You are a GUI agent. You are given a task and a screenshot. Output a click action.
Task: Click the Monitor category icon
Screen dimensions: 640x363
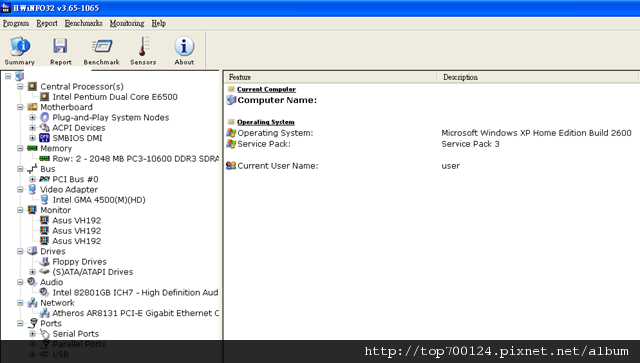click(x=32, y=210)
